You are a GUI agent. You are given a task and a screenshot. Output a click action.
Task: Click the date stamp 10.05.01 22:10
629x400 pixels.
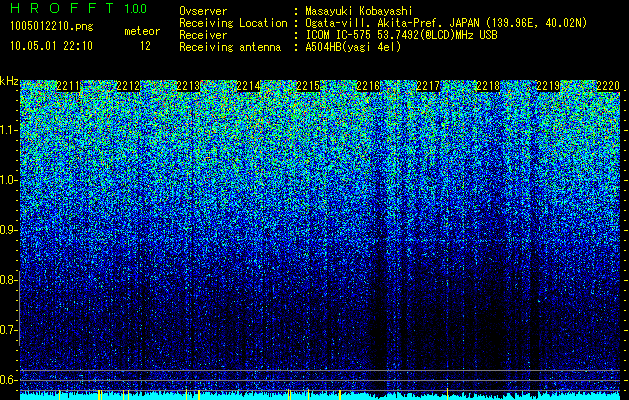click(52, 46)
